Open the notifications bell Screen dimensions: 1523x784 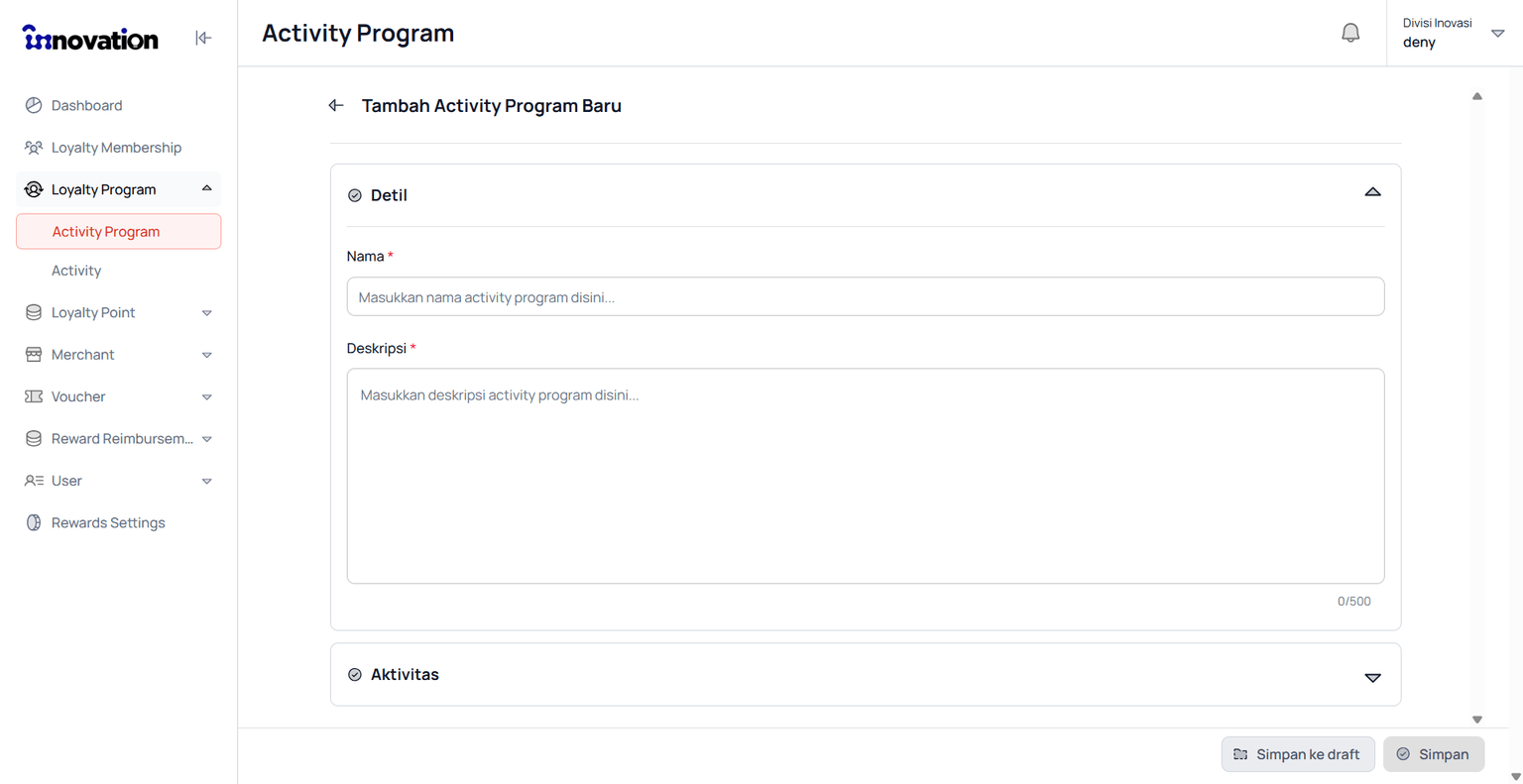tap(1350, 33)
